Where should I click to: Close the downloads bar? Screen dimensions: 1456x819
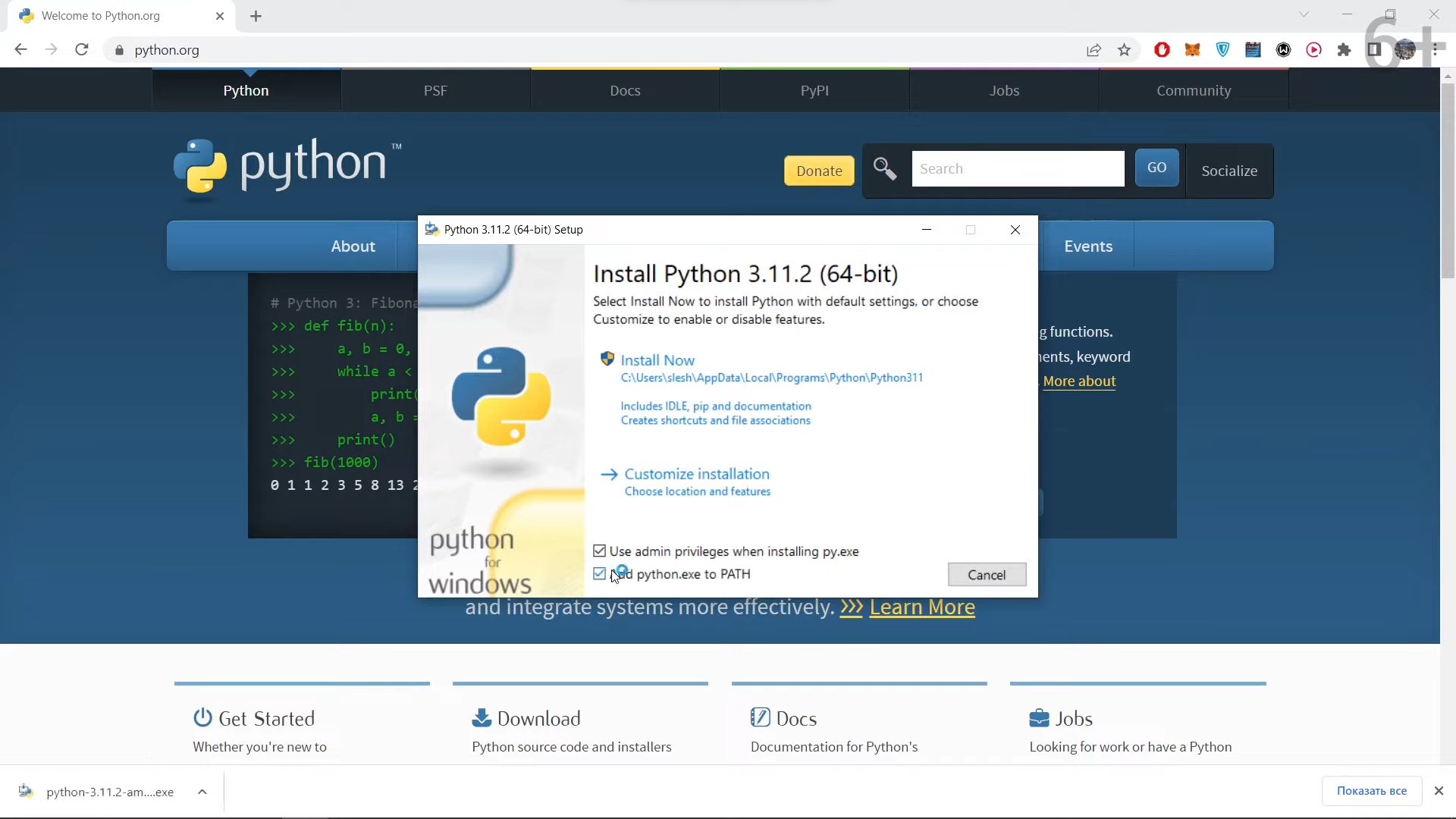click(x=1439, y=791)
